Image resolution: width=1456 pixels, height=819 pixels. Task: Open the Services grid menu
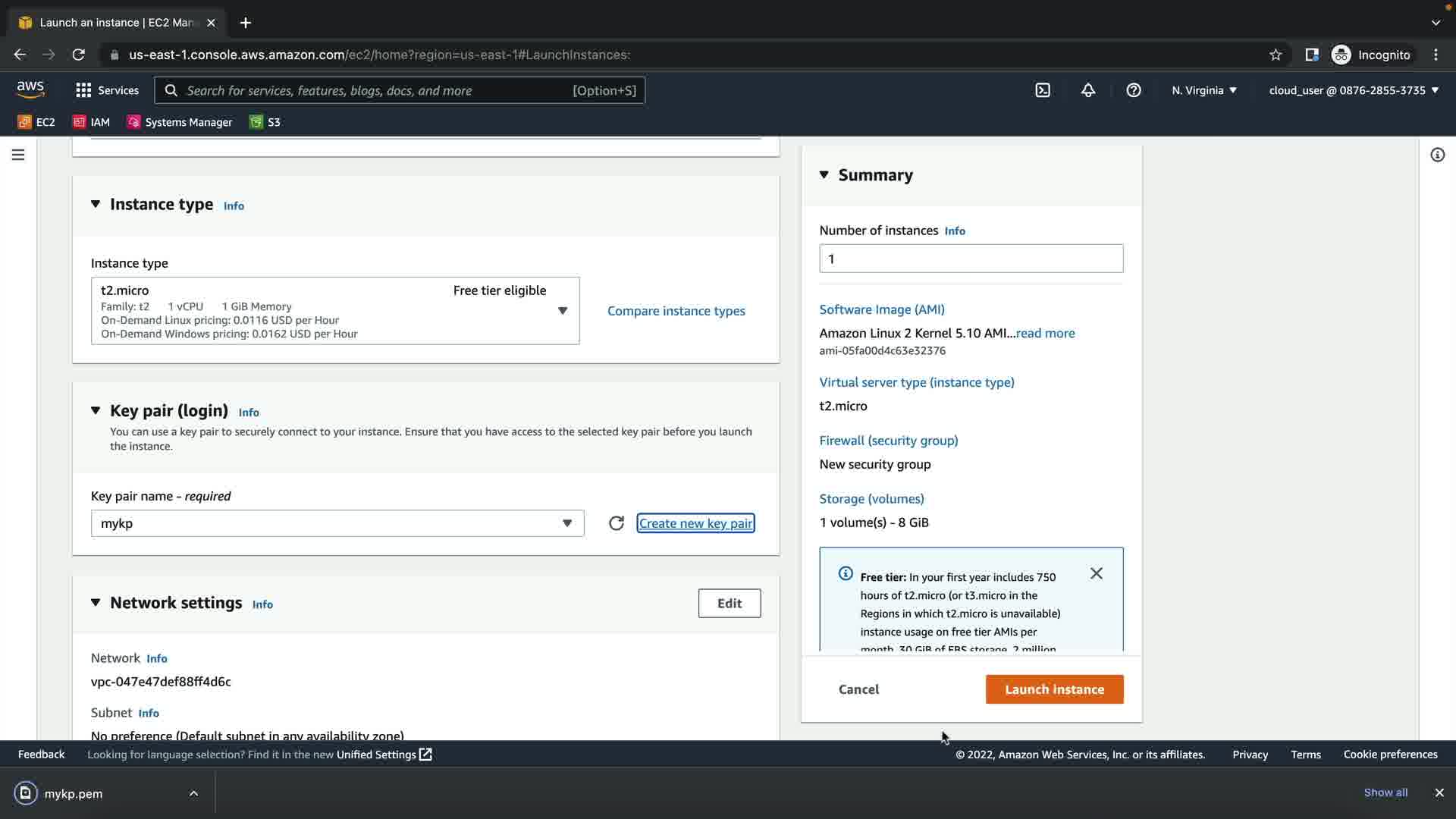pos(107,90)
